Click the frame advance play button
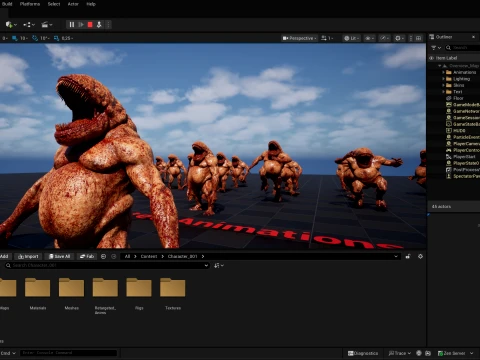Viewport: 480px width, 360px height. click(81, 25)
